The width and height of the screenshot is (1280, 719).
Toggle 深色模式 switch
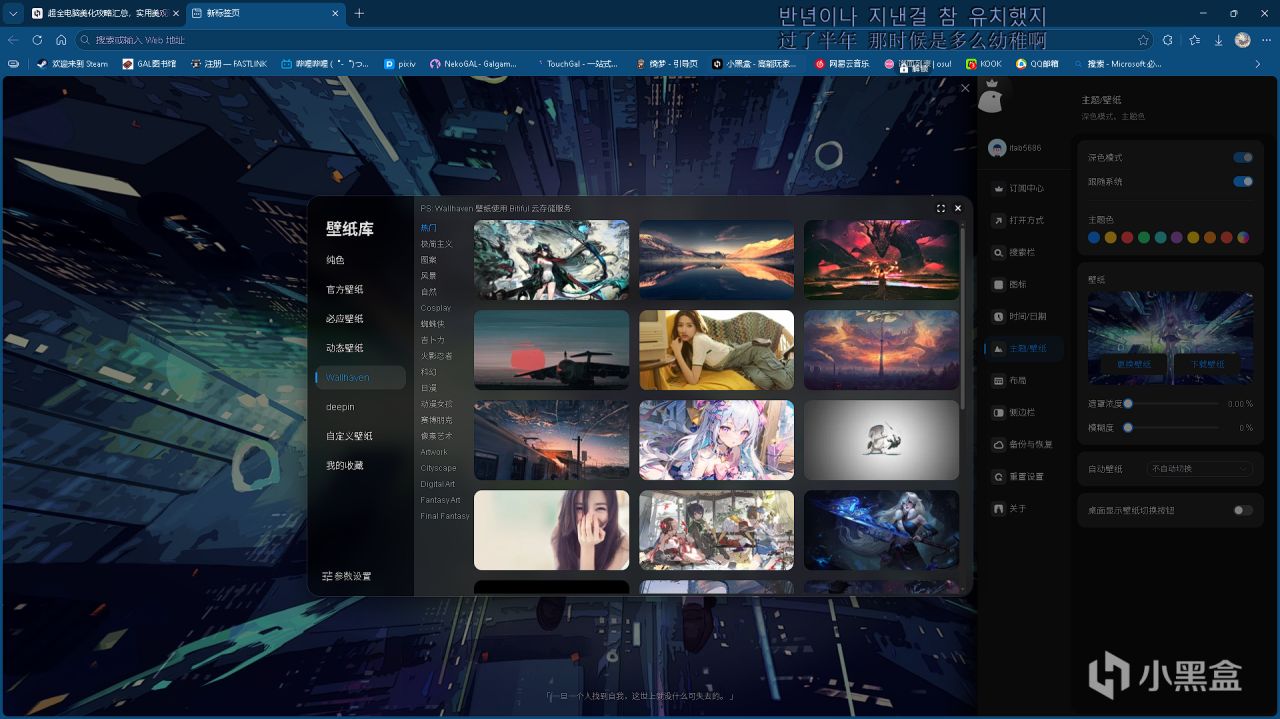1242,157
